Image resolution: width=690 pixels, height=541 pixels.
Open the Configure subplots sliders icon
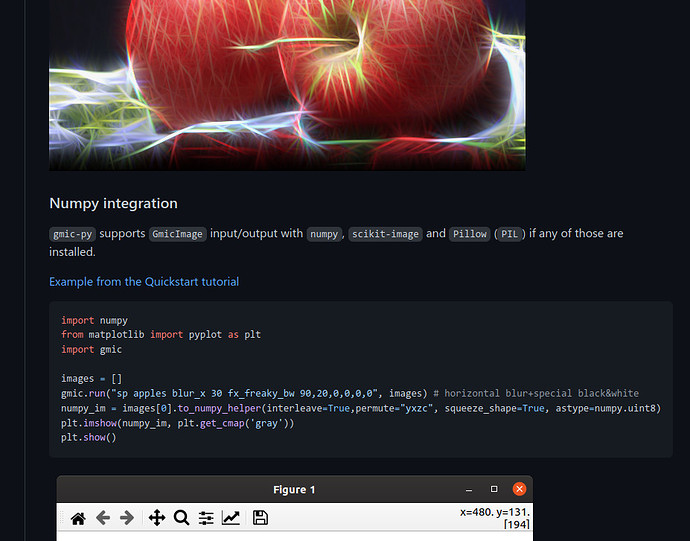(206, 518)
